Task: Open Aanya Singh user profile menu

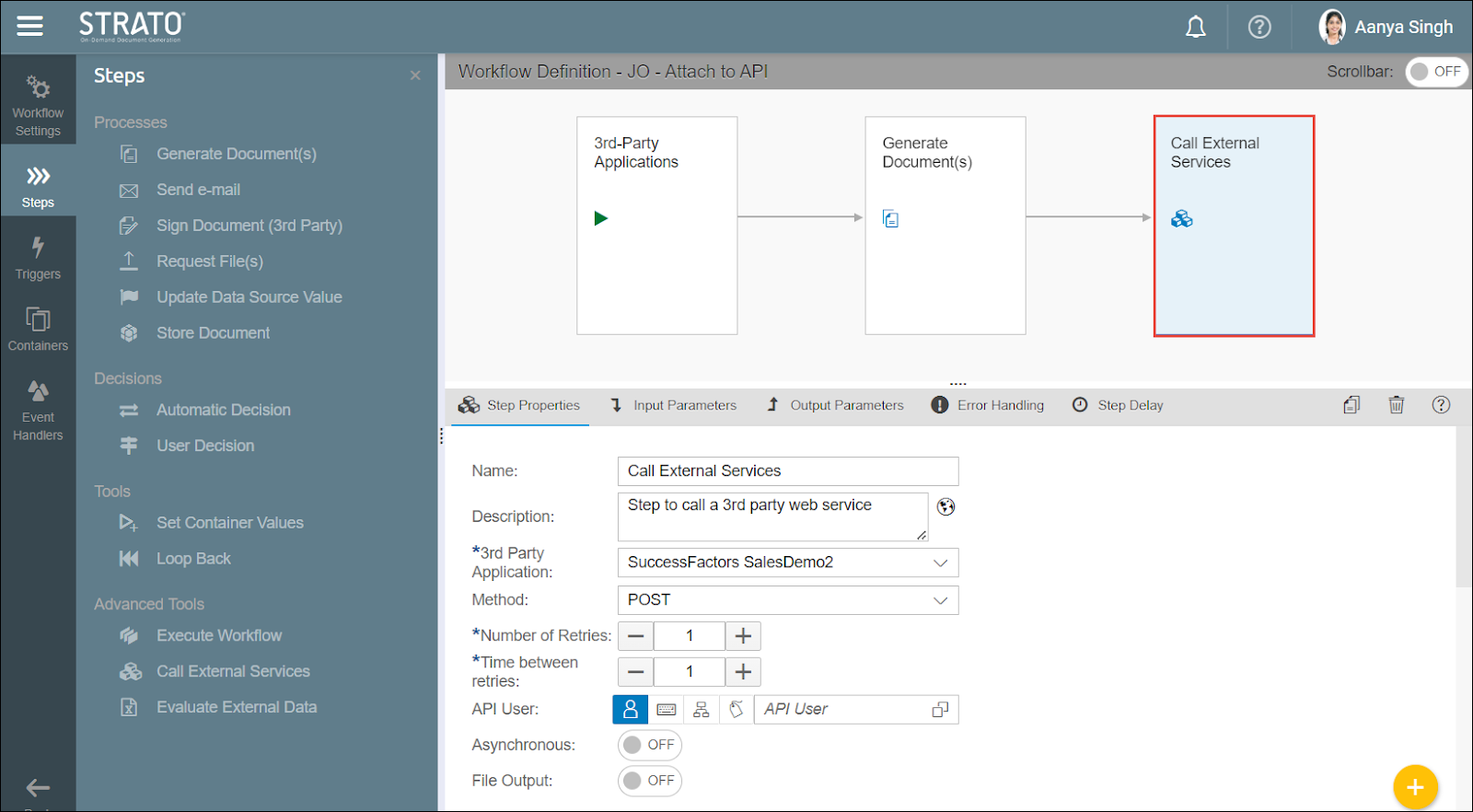Action: click(1386, 28)
